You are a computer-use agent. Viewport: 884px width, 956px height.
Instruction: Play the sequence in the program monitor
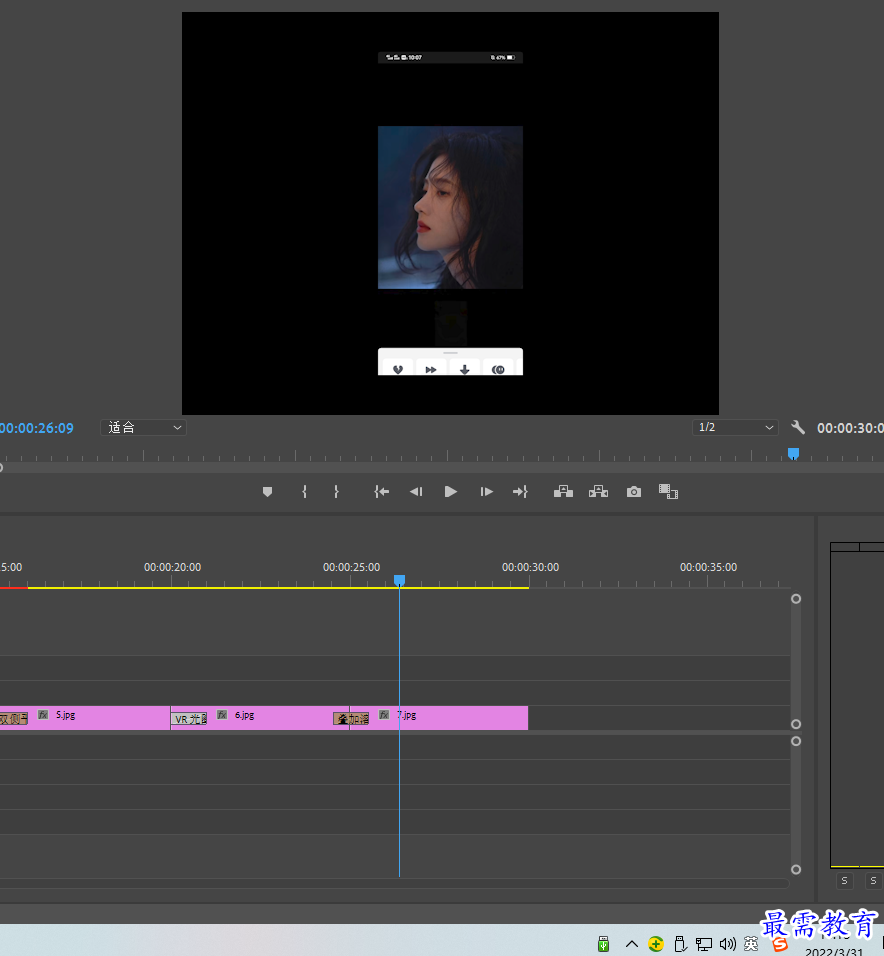(x=451, y=492)
